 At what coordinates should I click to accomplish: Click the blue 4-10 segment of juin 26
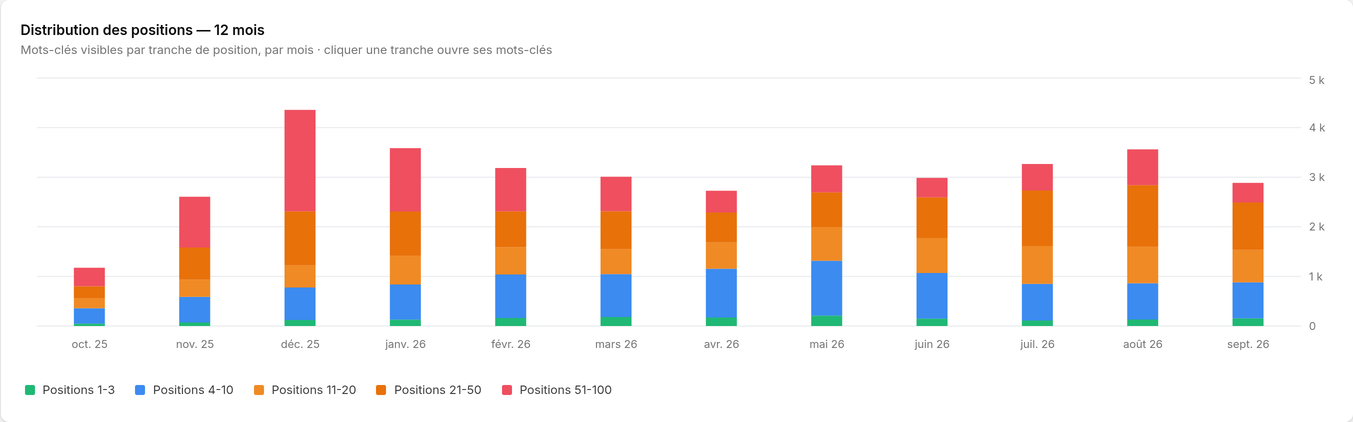(x=932, y=296)
